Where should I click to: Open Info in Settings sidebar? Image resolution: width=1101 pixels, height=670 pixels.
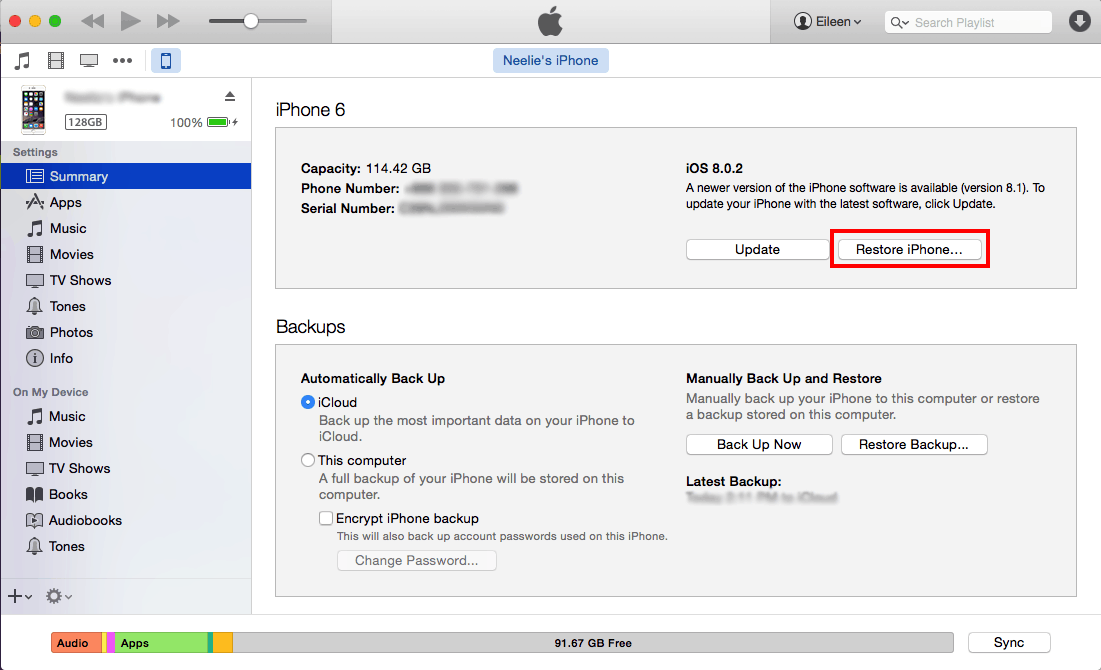click(126, 358)
